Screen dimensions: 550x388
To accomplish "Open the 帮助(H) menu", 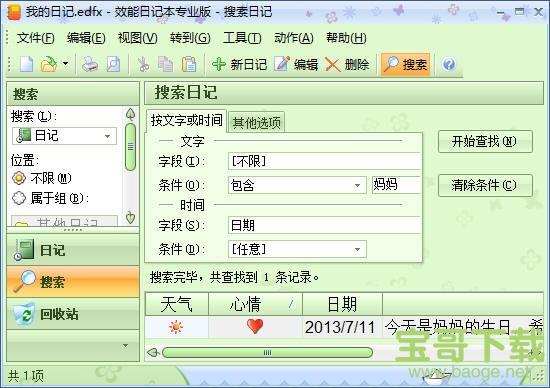I will [x=346, y=38].
